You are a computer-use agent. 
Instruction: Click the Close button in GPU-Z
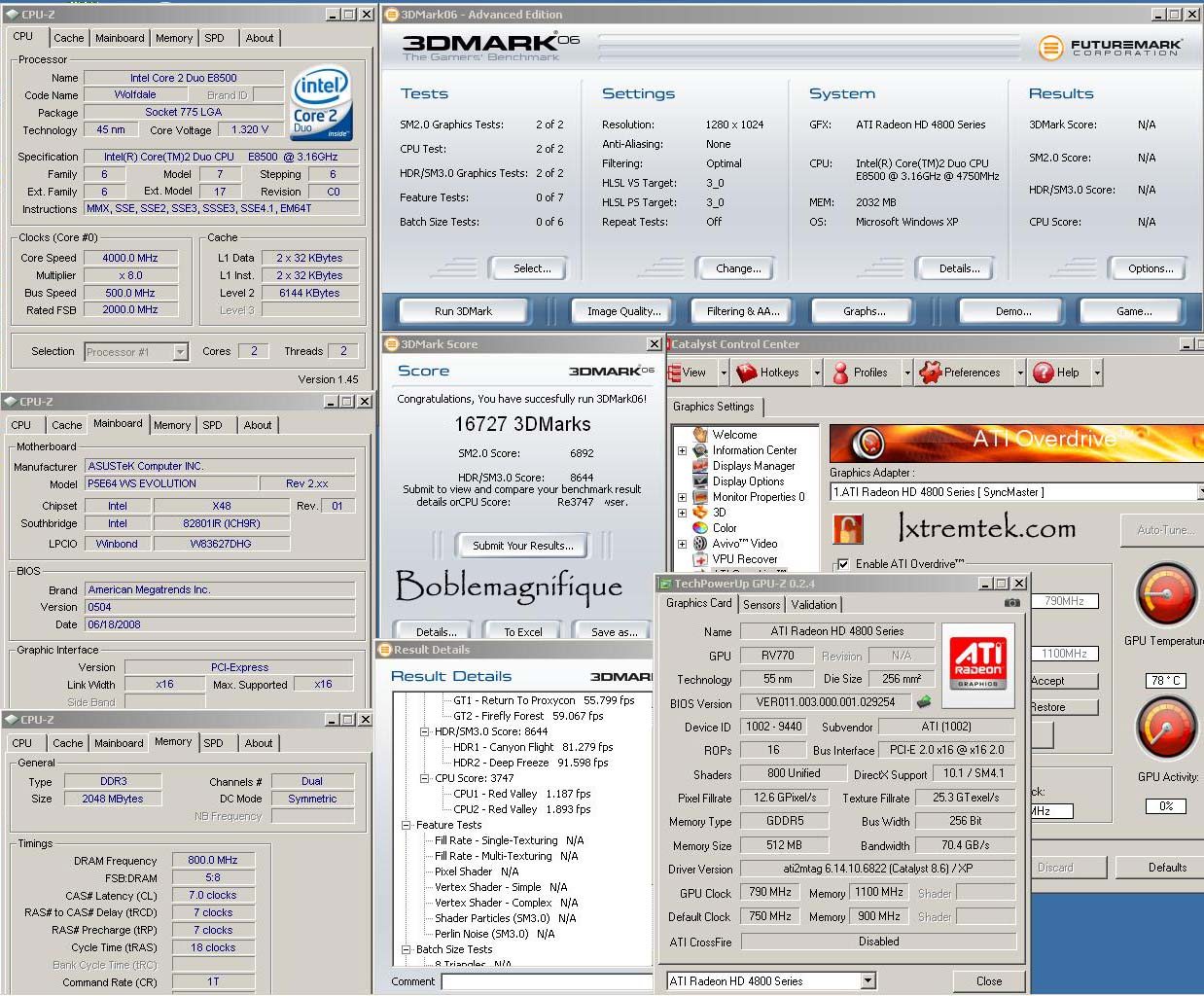tap(989, 981)
